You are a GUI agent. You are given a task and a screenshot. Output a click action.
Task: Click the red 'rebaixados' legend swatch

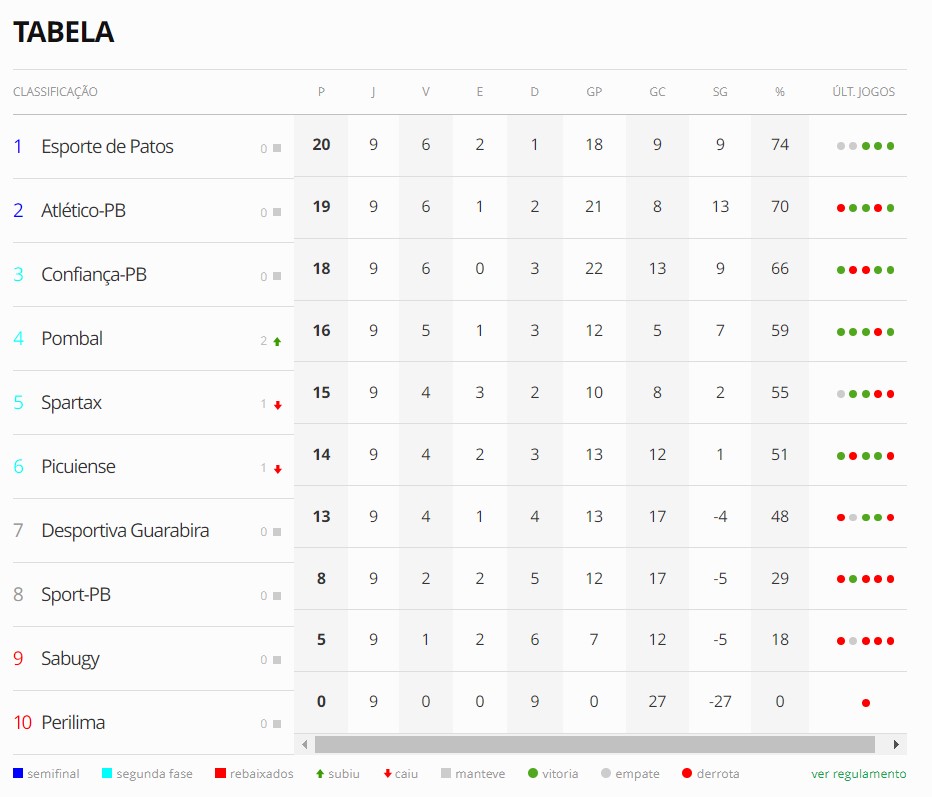pyautogui.click(x=220, y=773)
